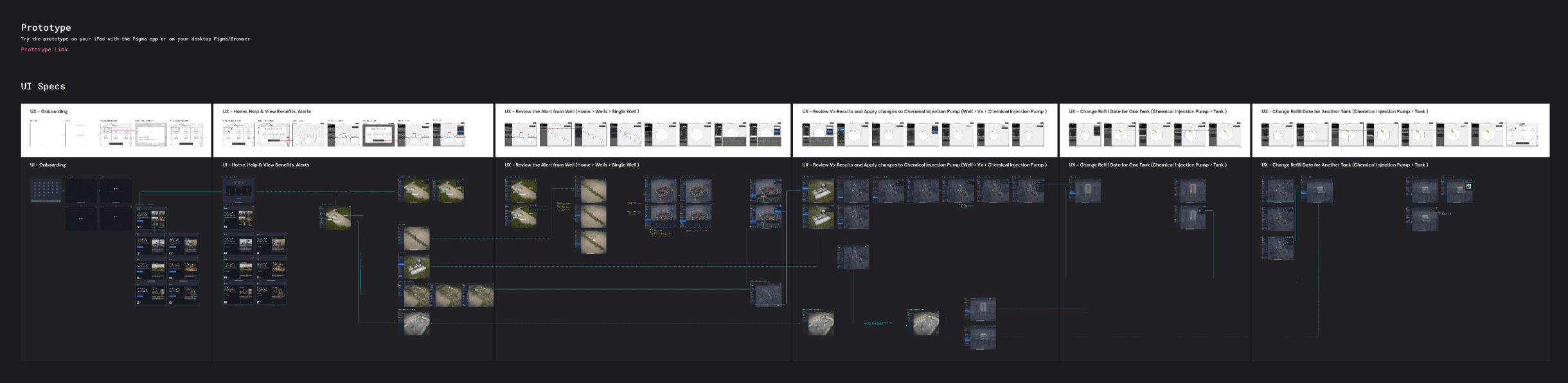Image resolution: width=1568 pixels, height=383 pixels.
Task: Select the UI Specs section heading
Action: coord(42,86)
